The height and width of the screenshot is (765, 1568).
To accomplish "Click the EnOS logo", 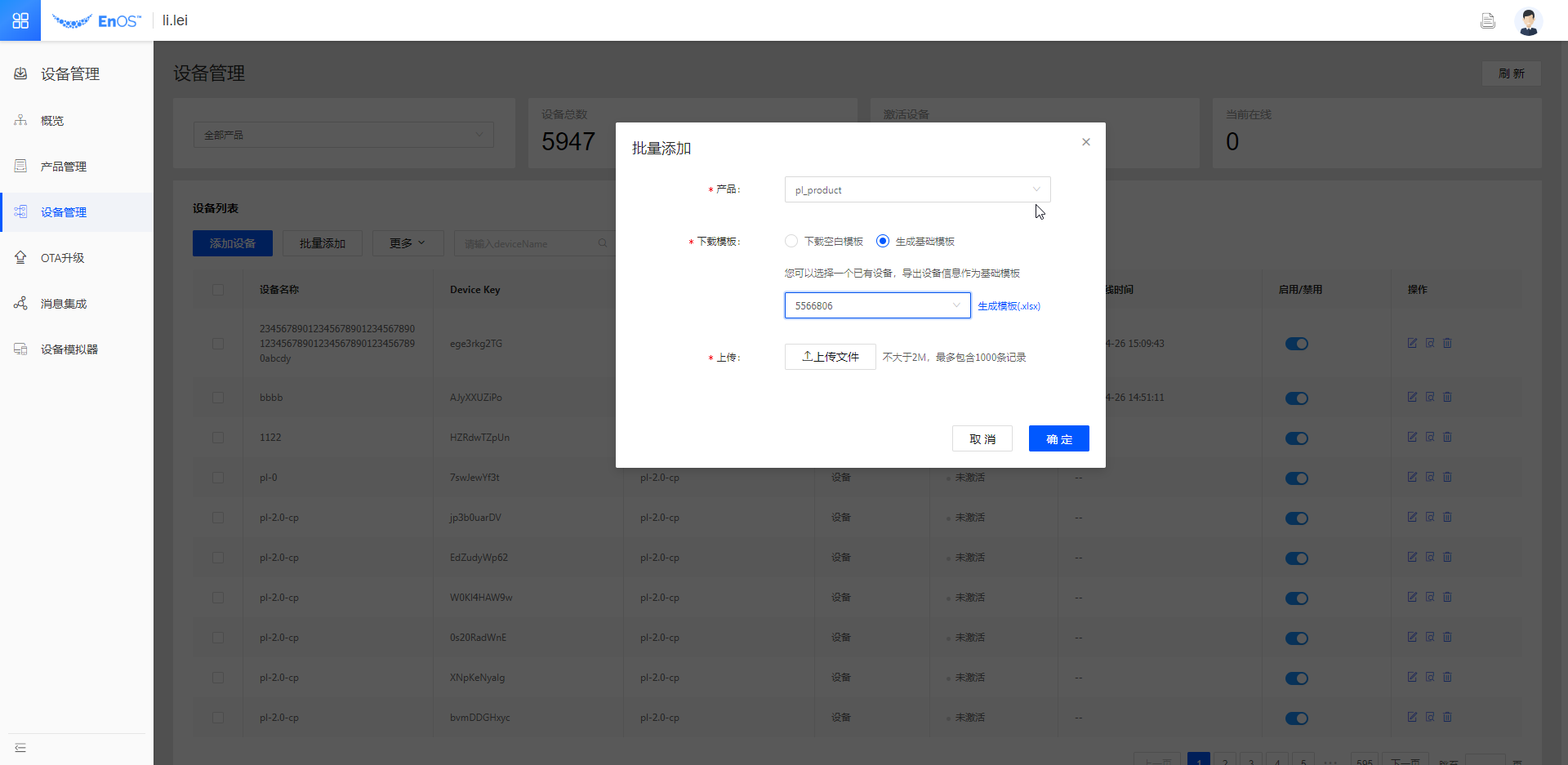I will click(x=96, y=21).
